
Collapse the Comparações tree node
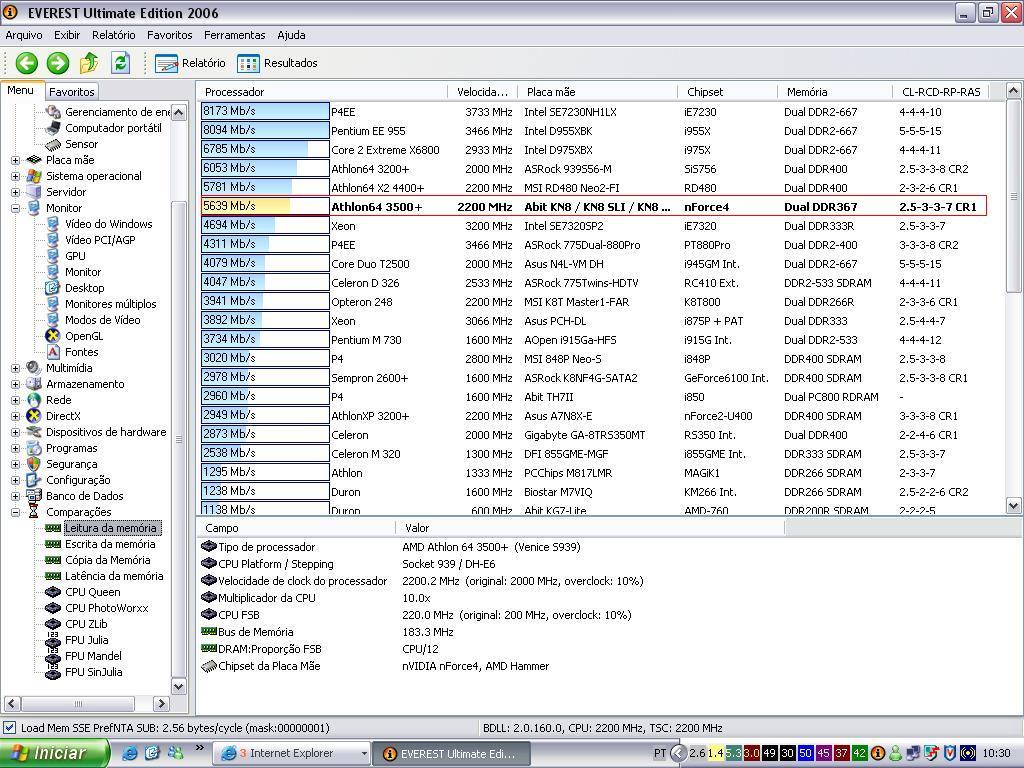[15, 512]
